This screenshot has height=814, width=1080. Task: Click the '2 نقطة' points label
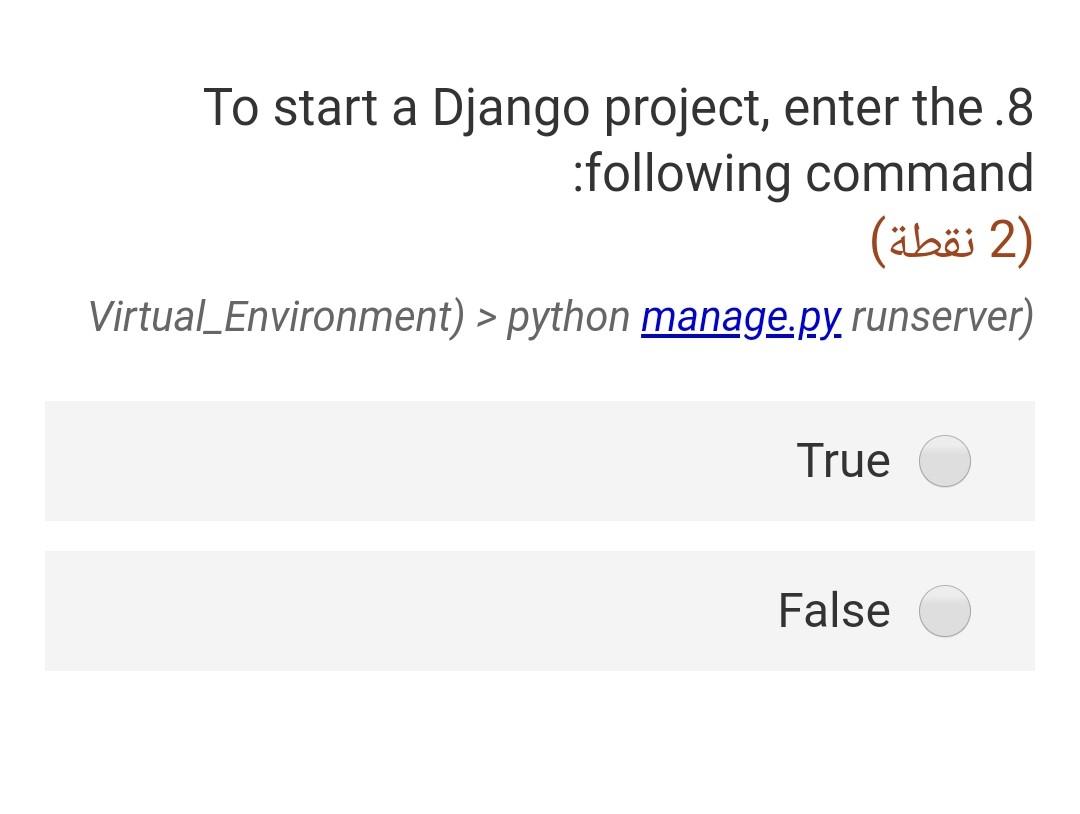click(x=952, y=241)
